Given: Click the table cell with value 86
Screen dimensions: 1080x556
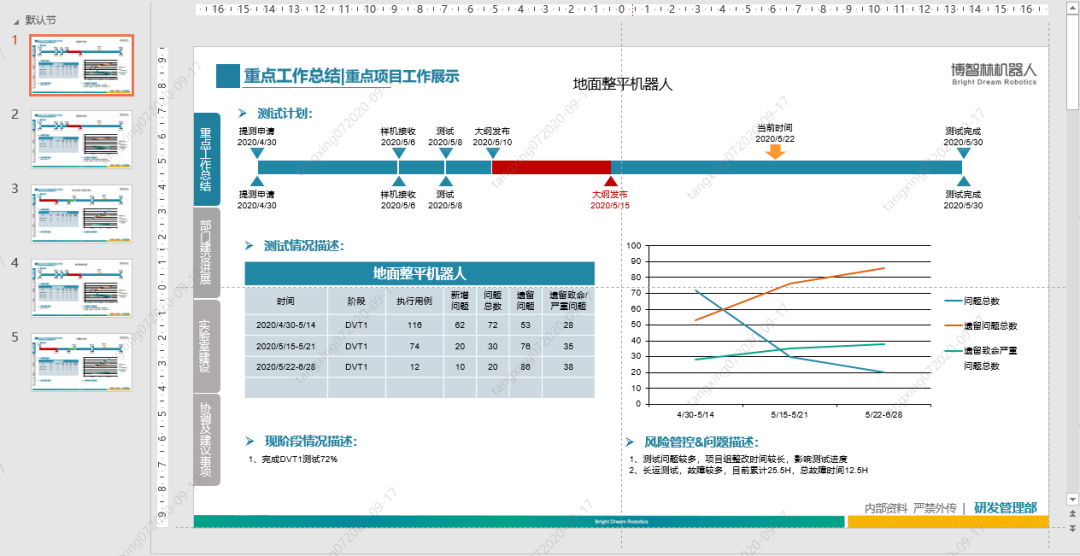Looking at the screenshot, I should [x=526, y=367].
